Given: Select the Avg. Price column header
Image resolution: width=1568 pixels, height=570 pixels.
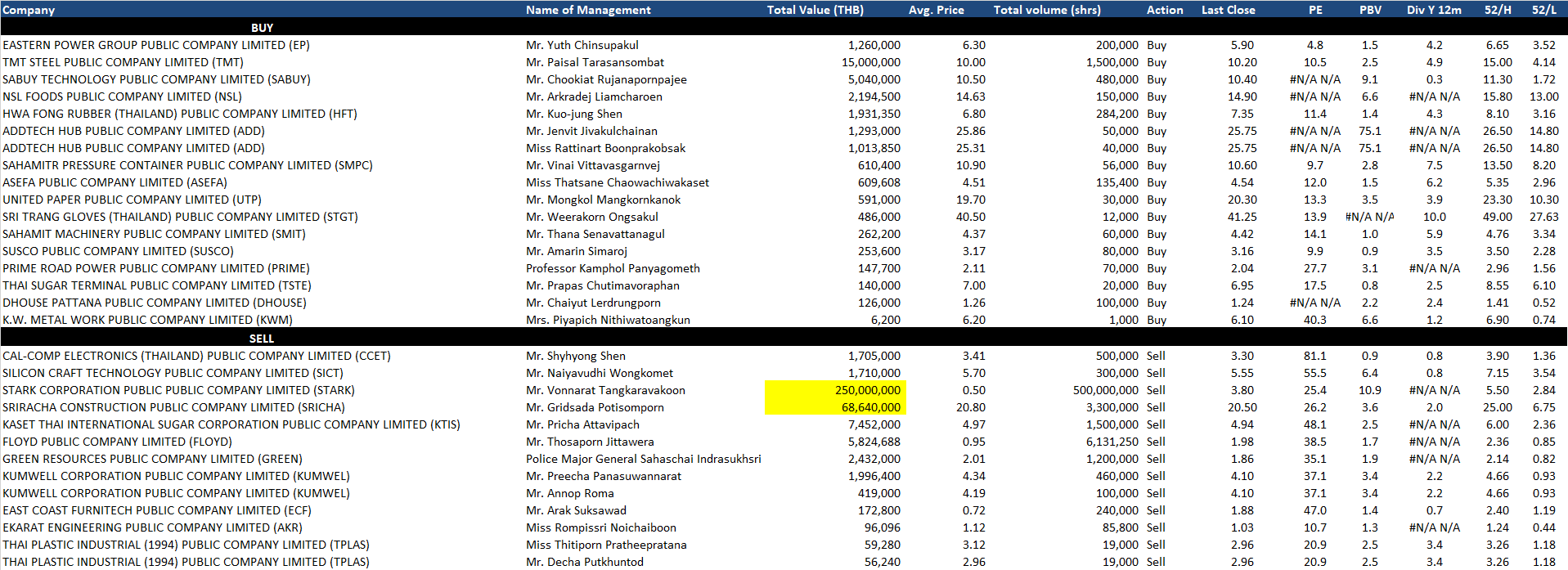Looking at the screenshot, I should pos(936,10).
